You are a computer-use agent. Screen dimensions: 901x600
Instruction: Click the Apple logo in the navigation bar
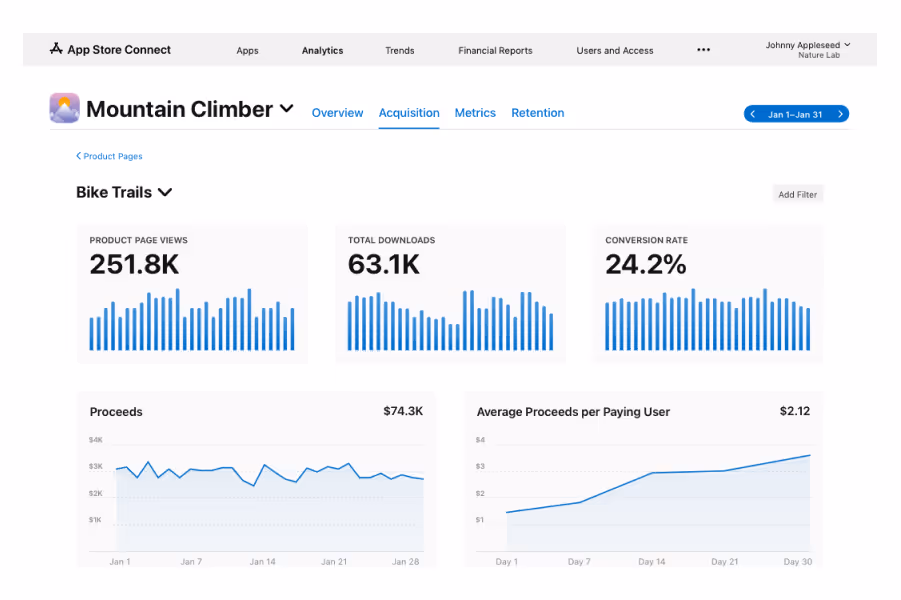(55, 49)
